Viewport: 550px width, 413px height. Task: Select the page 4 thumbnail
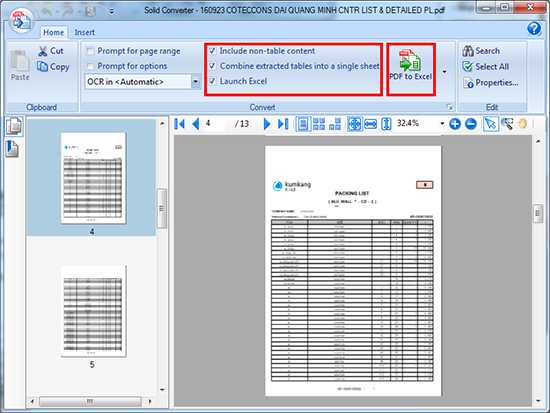click(x=93, y=178)
